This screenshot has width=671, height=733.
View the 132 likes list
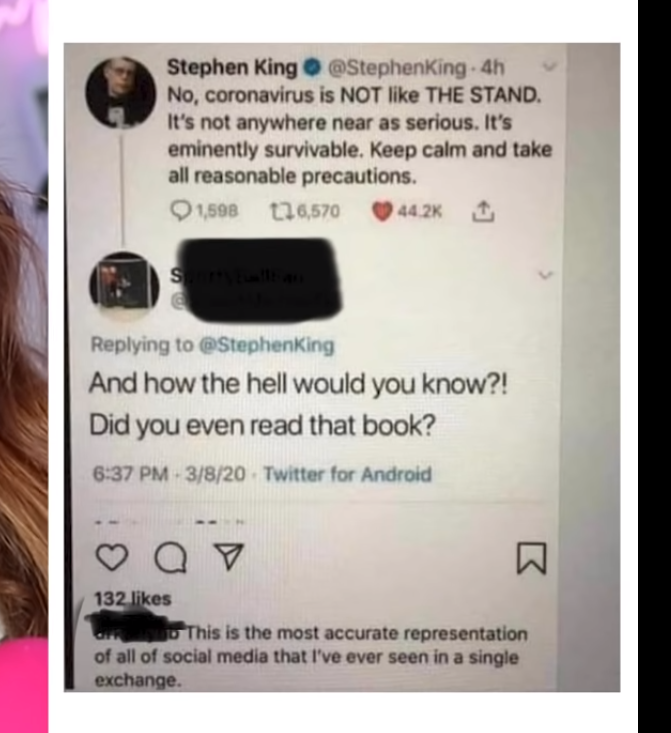[133, 599]
